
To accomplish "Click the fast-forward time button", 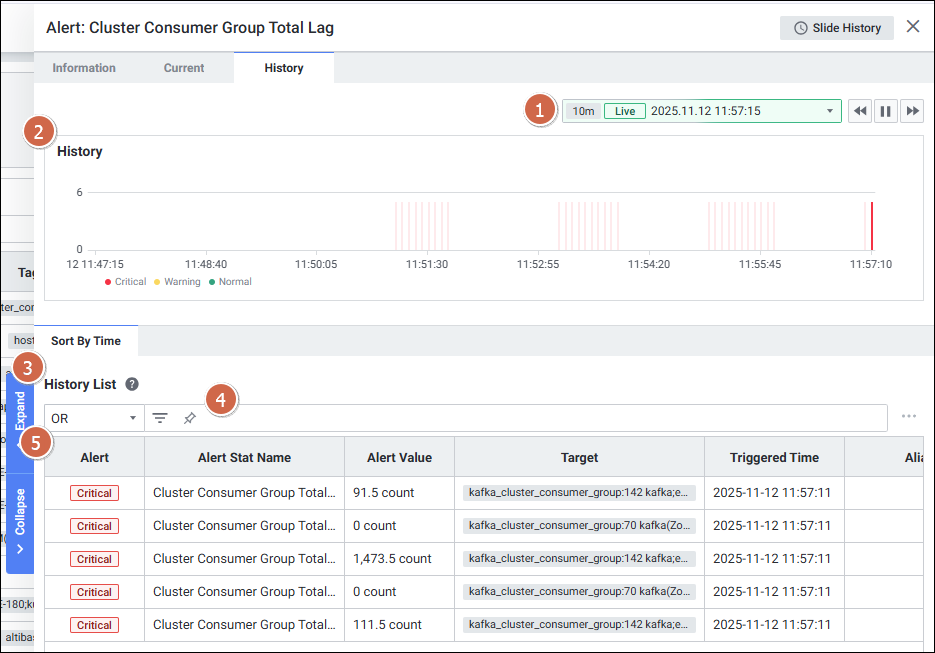I will click(912, 111).
